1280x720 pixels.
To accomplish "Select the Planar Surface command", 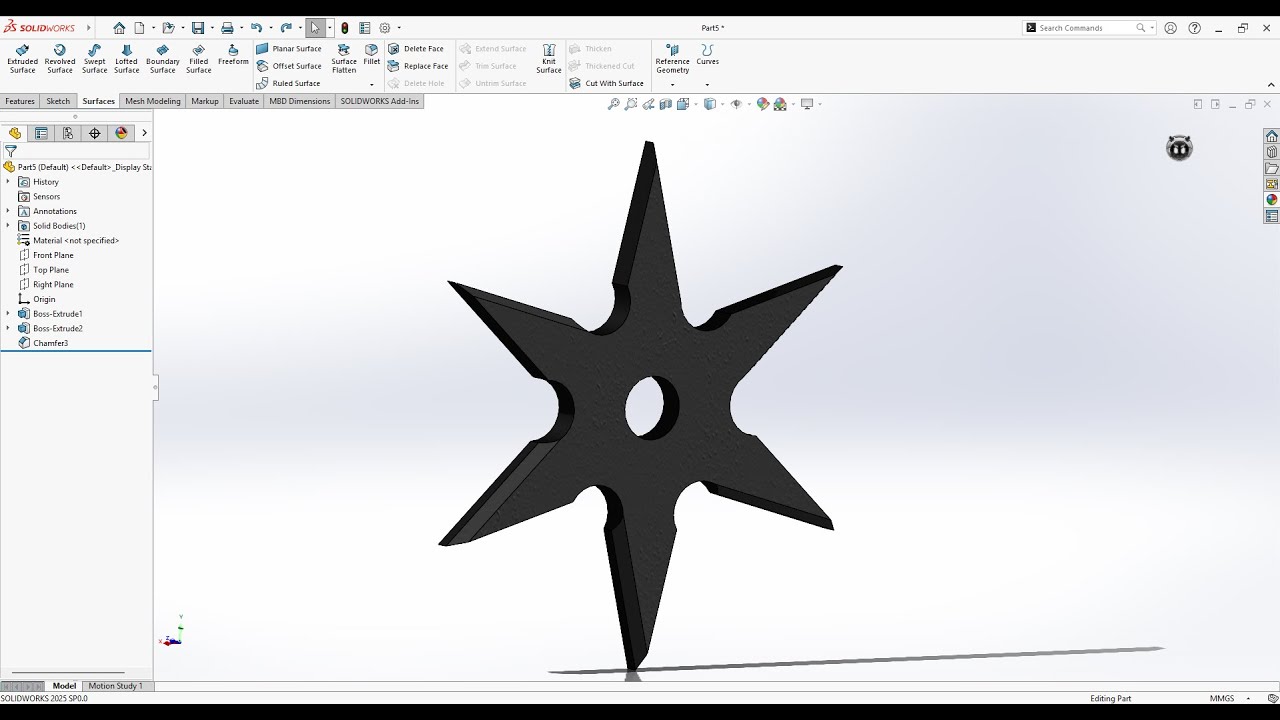I will tap(289, 49).
